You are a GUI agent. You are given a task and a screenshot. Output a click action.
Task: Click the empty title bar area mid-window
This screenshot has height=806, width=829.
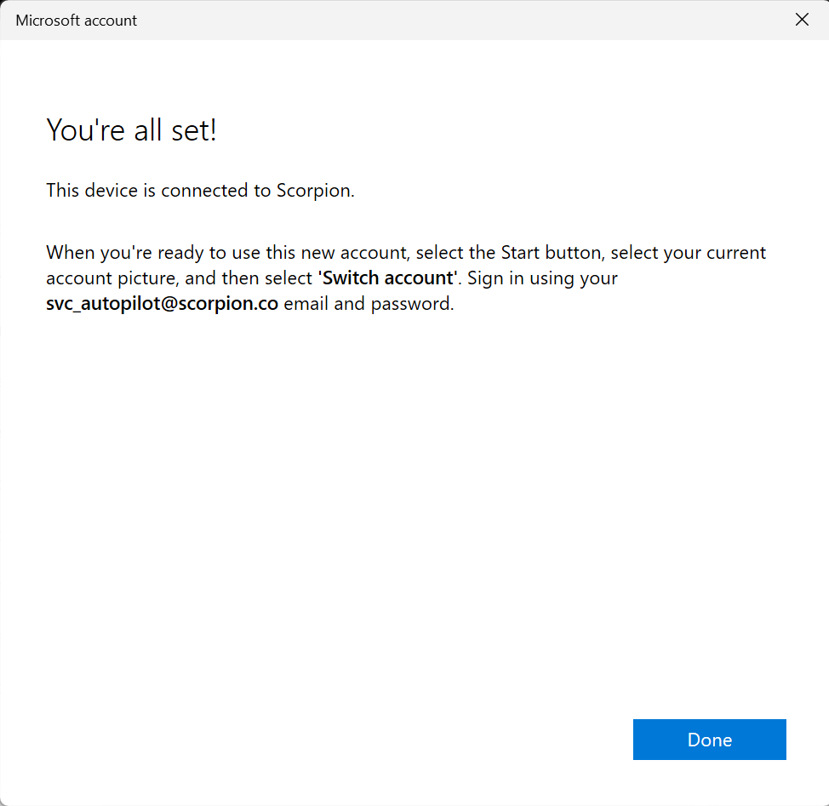click(450, 20)
